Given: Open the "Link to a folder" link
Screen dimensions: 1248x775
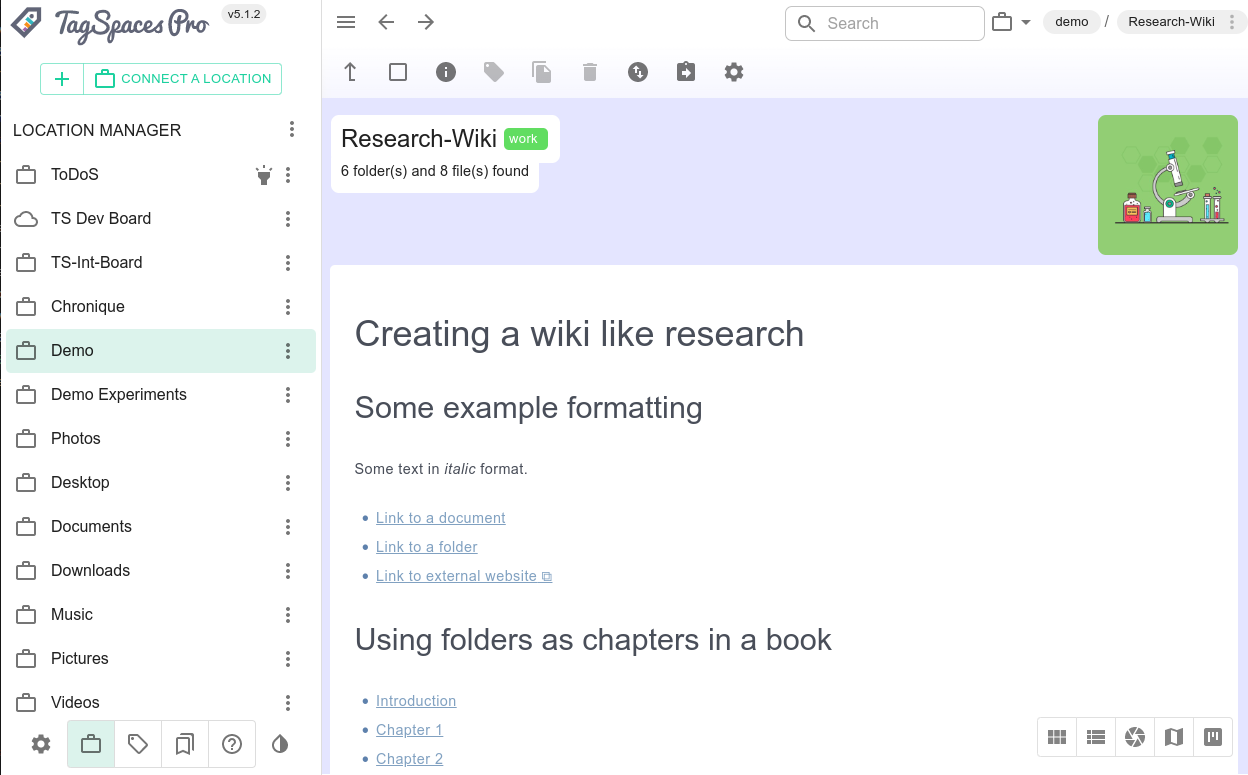Looking at the screenshot, I should click(426, 547).
